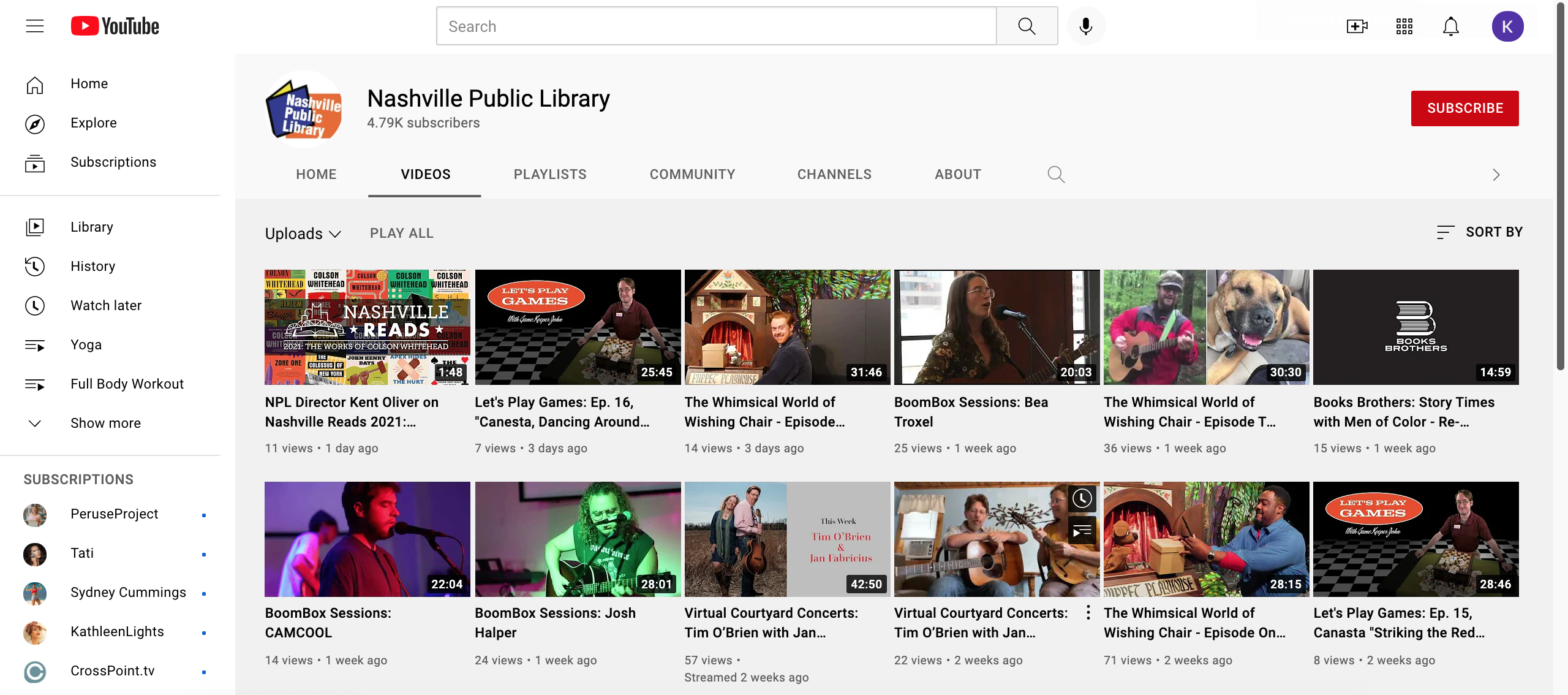Image resolution: width=1568 pixels, height=695 pixels.
Task: Click the search magnifier button
Action: click(x=1027, y=26)
